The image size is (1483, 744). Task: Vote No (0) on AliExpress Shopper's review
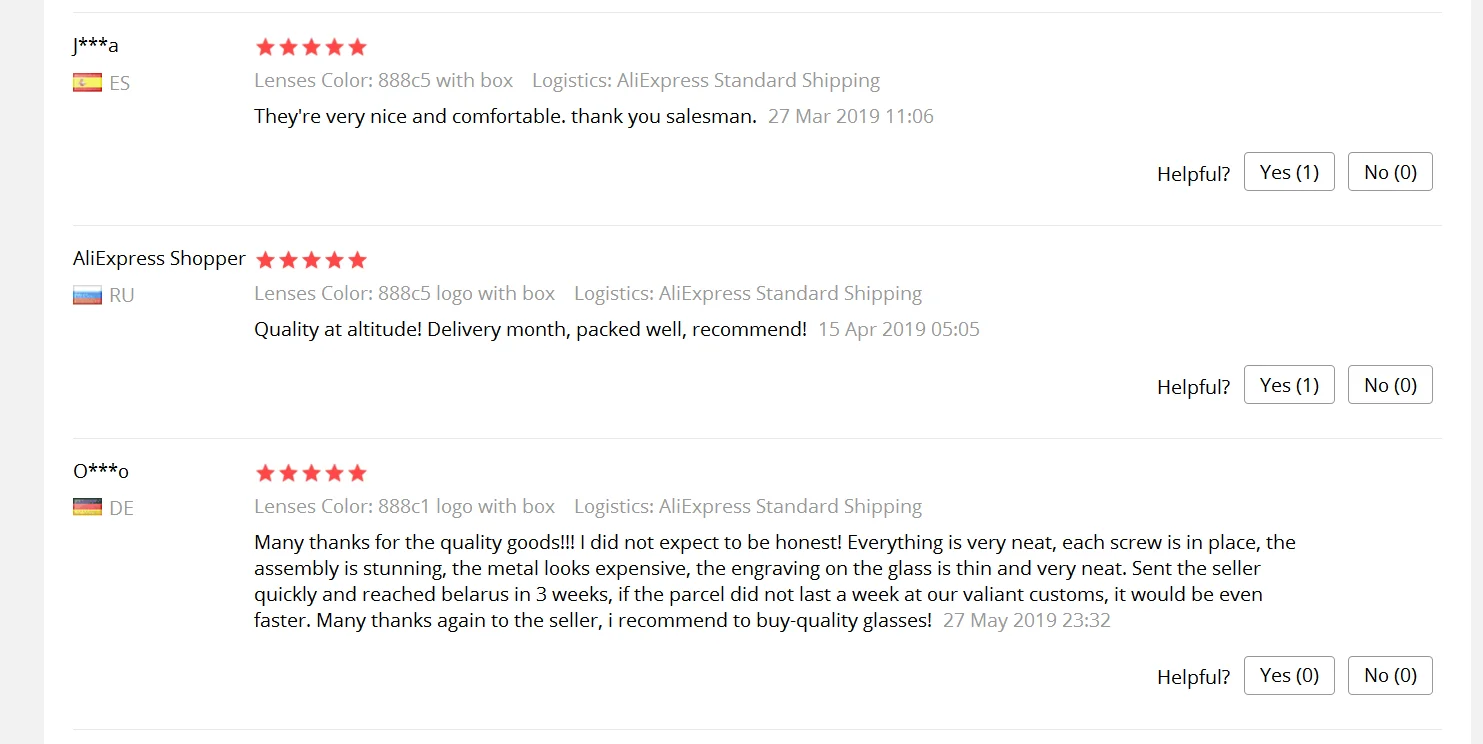click(1390, 385)
